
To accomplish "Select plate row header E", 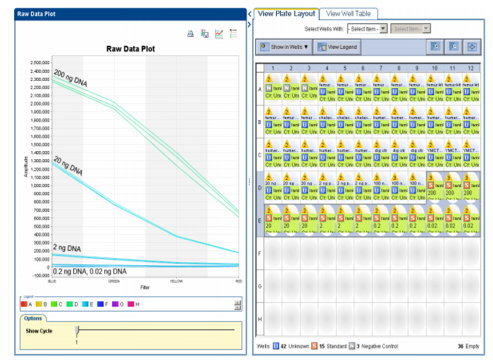I will pos(260,220).
